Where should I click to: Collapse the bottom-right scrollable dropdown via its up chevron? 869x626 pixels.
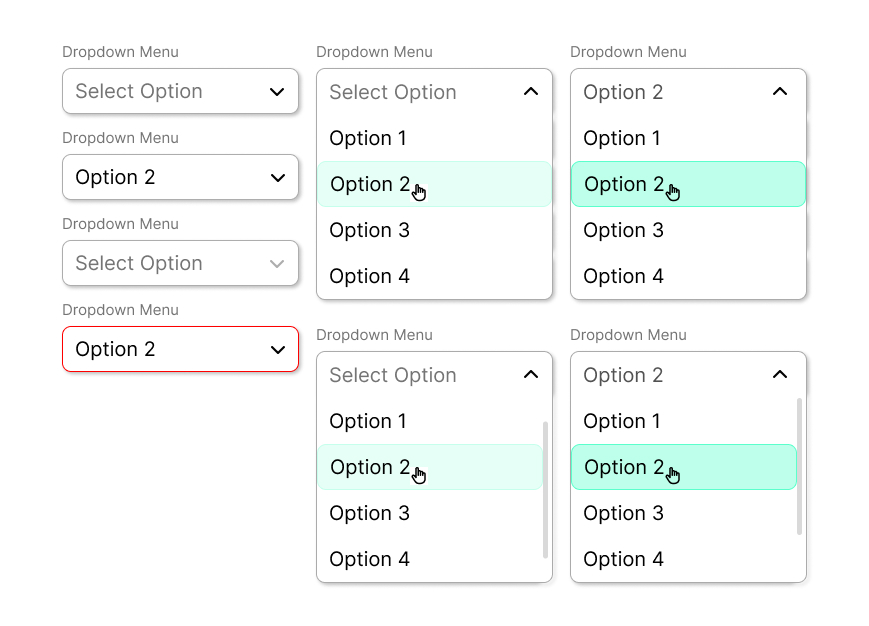[780, 374]
